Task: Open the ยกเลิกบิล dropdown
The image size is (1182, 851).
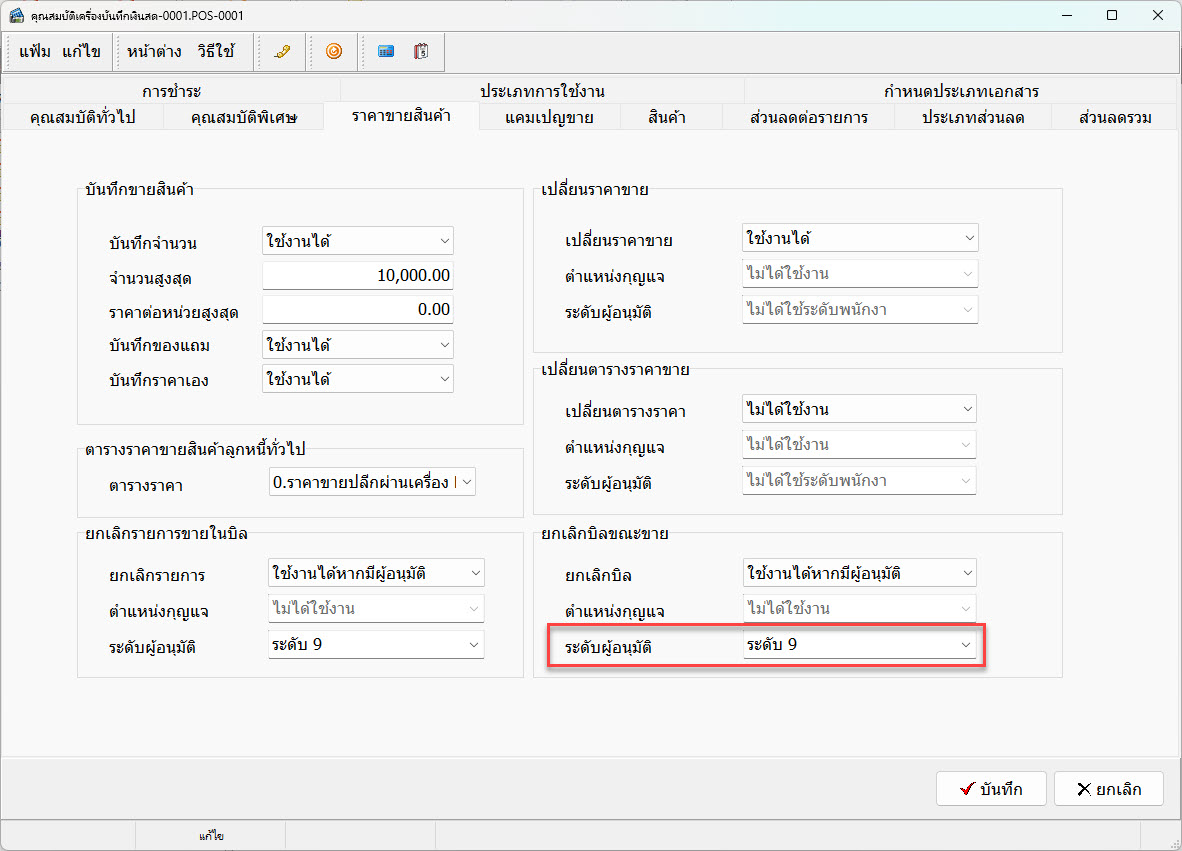Action: 859,573
